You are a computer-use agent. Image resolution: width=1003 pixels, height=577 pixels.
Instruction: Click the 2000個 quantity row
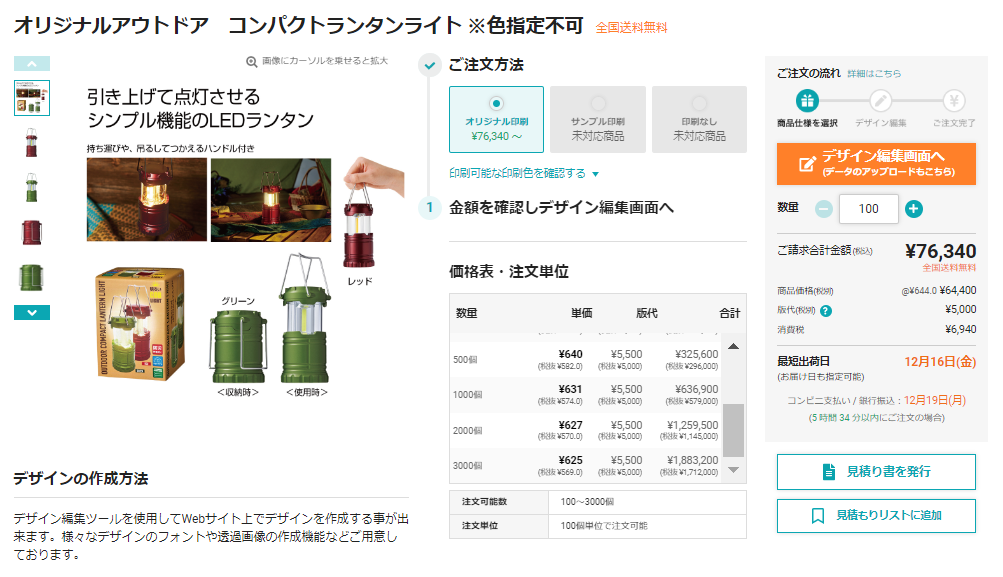[586, 431]
